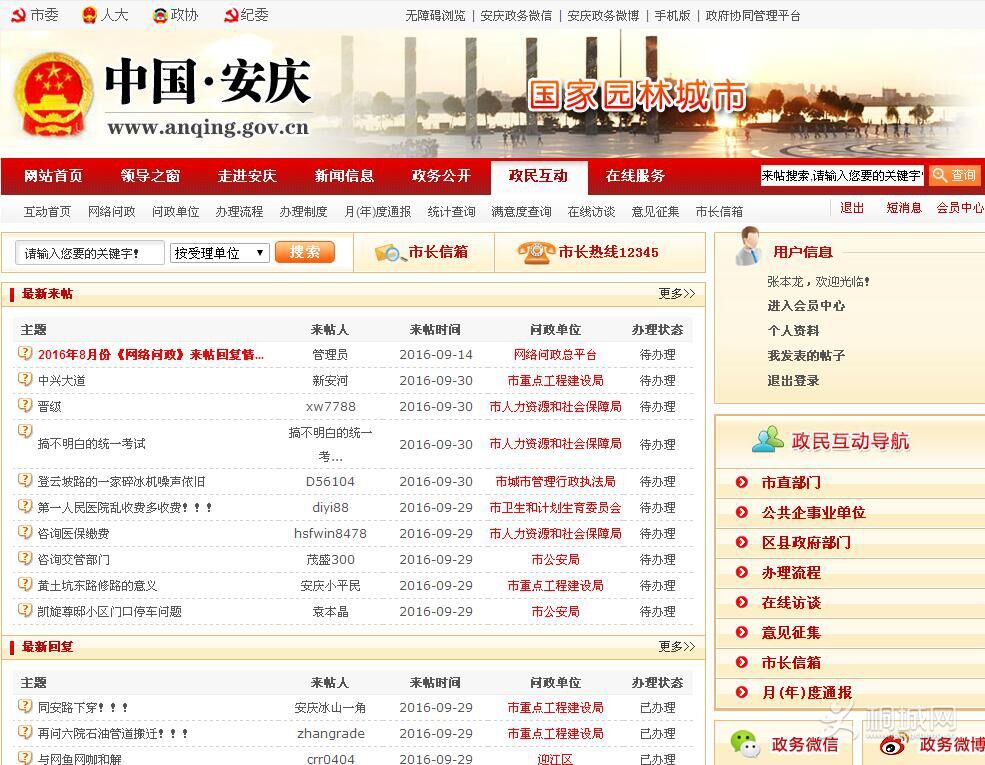Click the national emblem logo beside 中国·安庆

coord(52,95)
